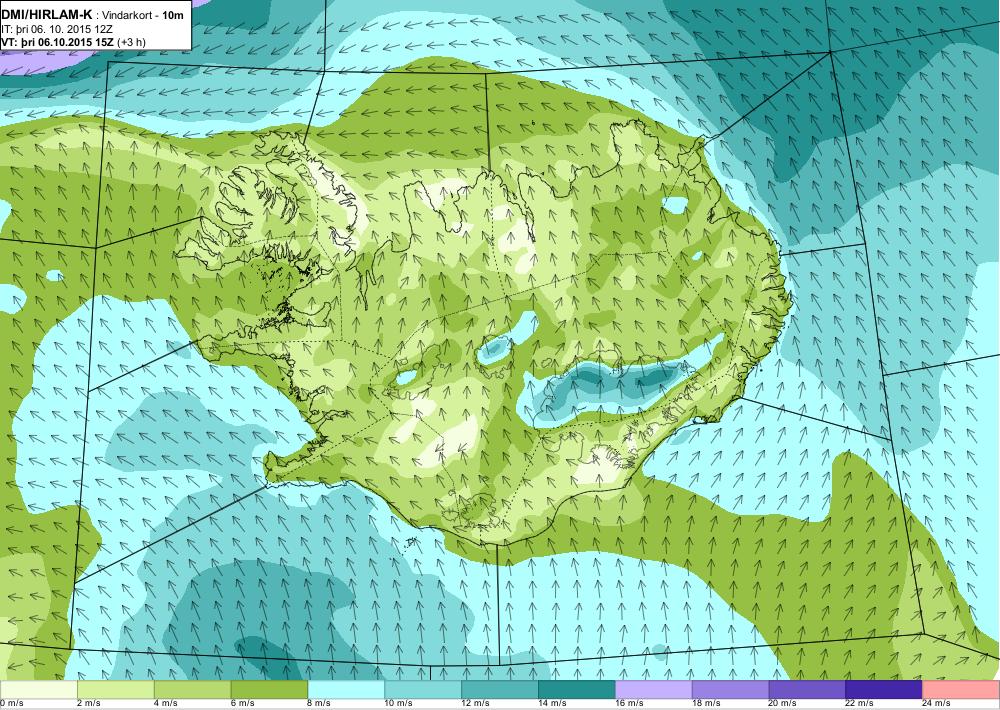Image resolution: width=1000 pixels, height=710 pixels.
Task: Click the "12 m/s" legend label
Action: 476,704
